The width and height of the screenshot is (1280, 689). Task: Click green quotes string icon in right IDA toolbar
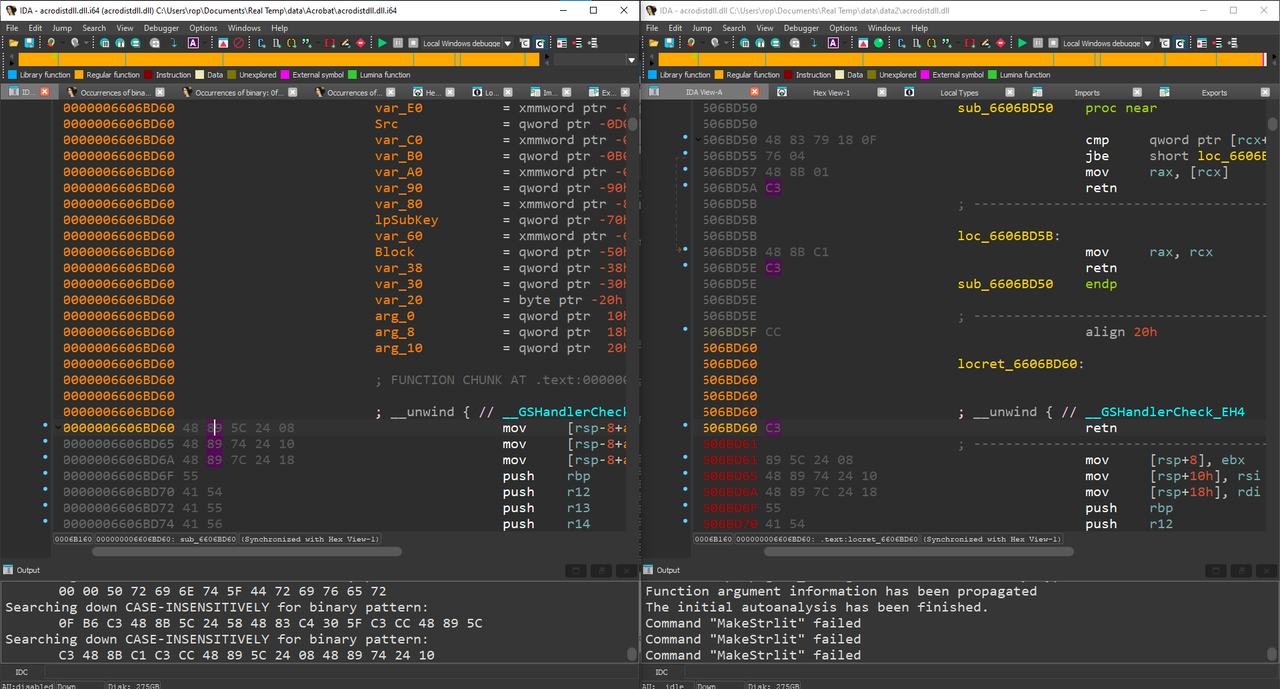click(948, 43)
